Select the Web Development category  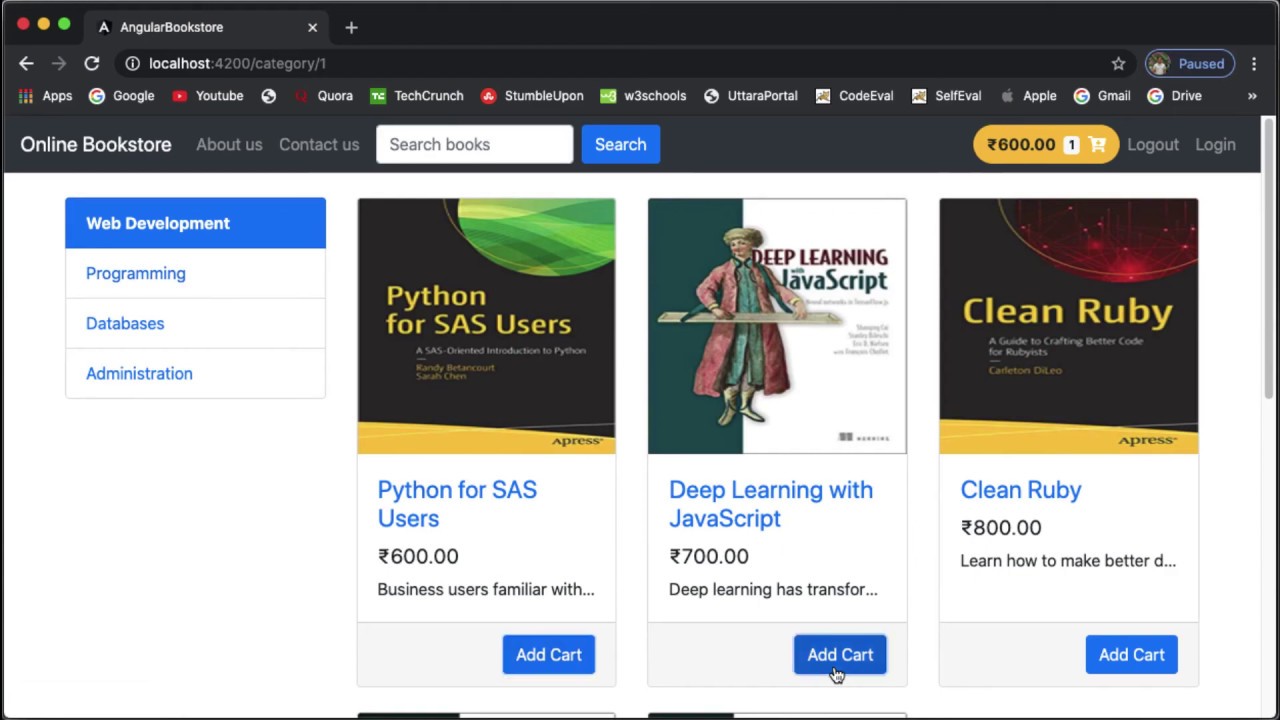[195, 223]
